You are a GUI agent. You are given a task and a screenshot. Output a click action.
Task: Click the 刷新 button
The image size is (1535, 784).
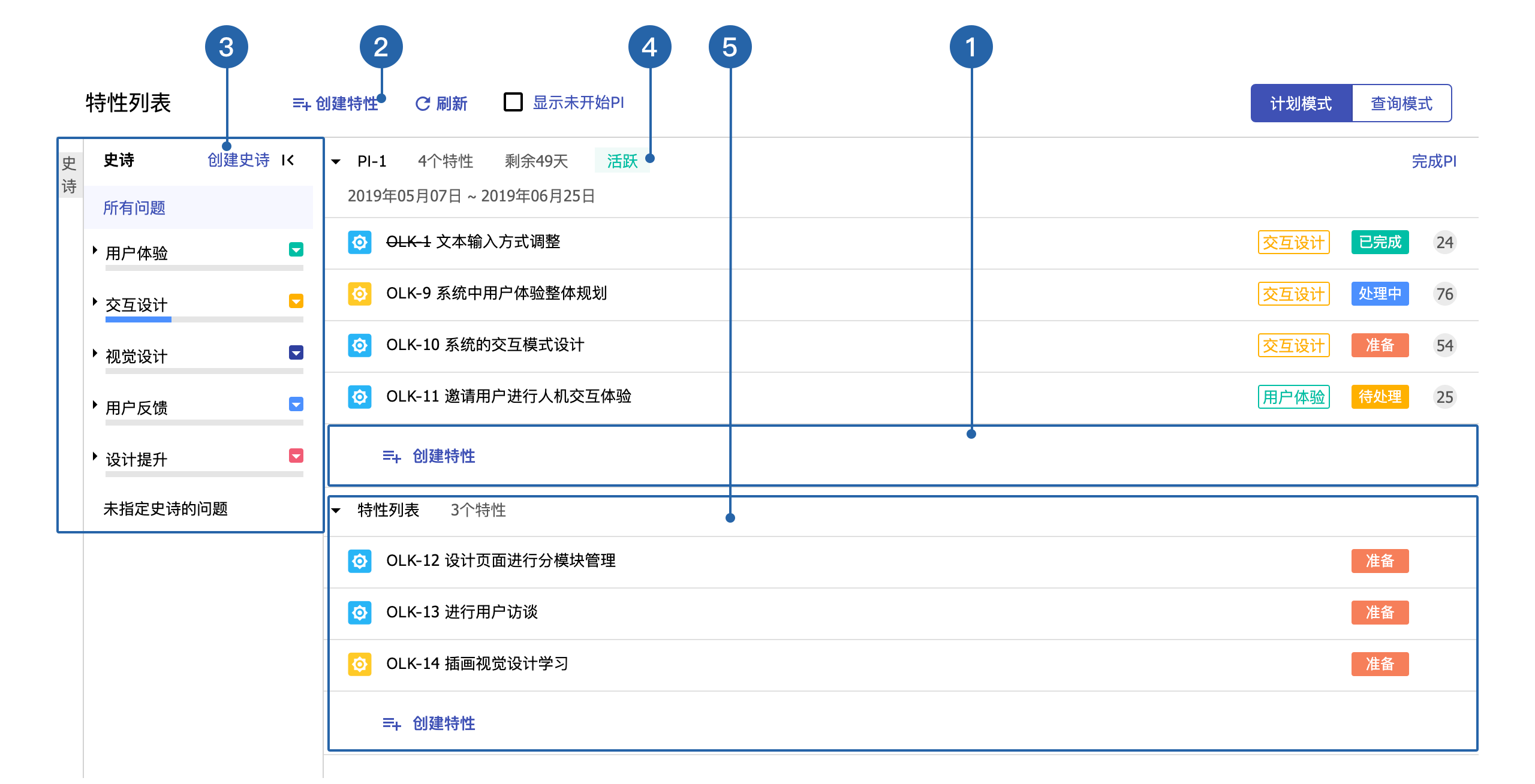tap(441, 104)
